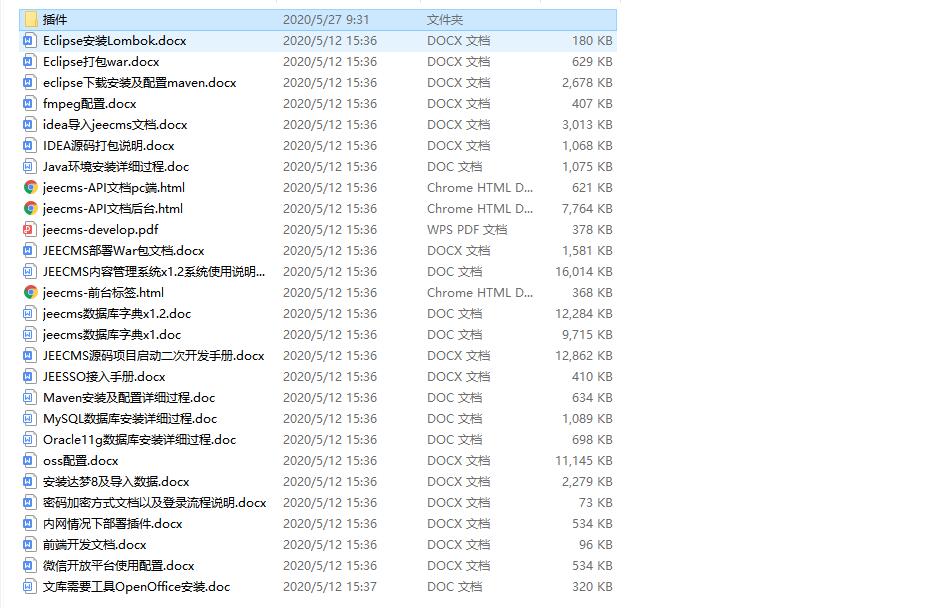Screen dimensions: 947x608
Task: Click the 11,145 KB size value
Action: [x=583, y=461]
